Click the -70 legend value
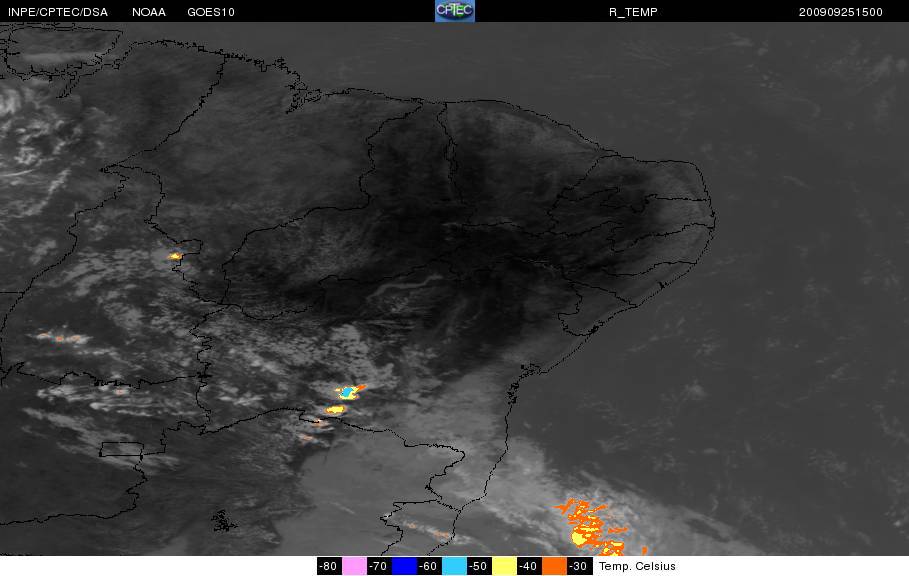The width and height of the screenshot is (909, 576). (379, 566)
